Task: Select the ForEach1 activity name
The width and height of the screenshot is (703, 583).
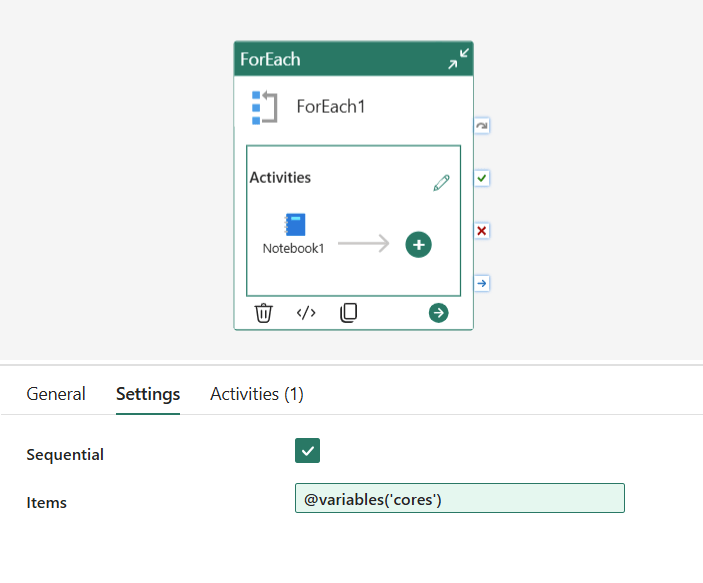Action: (x=331, y=107)
